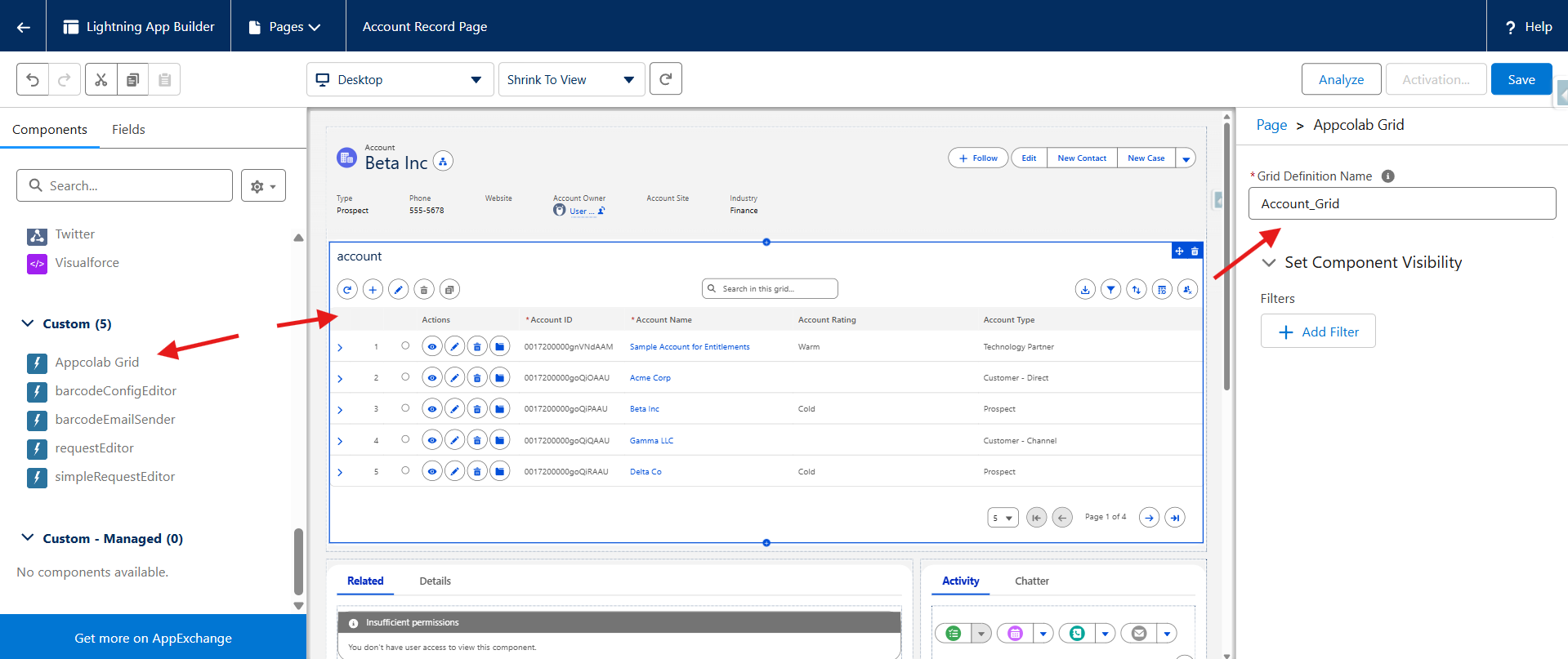This screenshot has height=659, width=1568.
Task: Open Beta Inc account hierarchy icon
Action: pos(443,162)
